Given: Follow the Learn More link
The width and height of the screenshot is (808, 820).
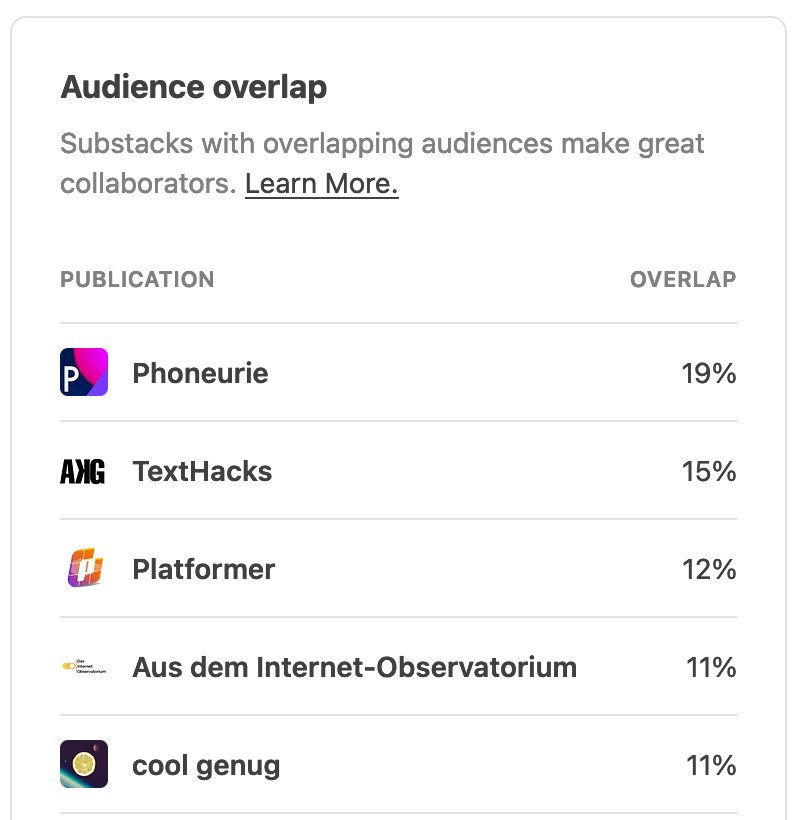Looking at the screenshot, I should (x=322, y=184).
